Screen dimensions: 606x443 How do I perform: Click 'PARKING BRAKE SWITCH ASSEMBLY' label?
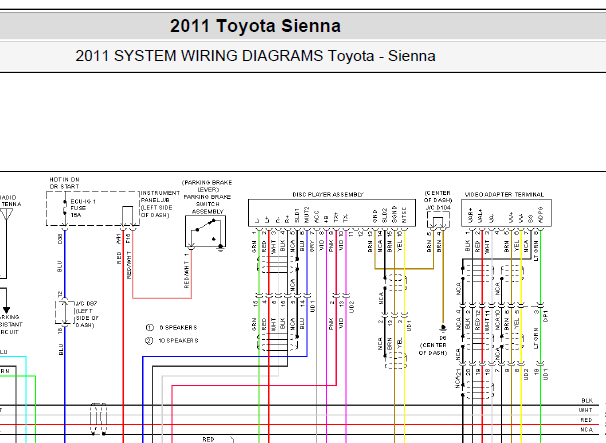[x=207, y=204]
